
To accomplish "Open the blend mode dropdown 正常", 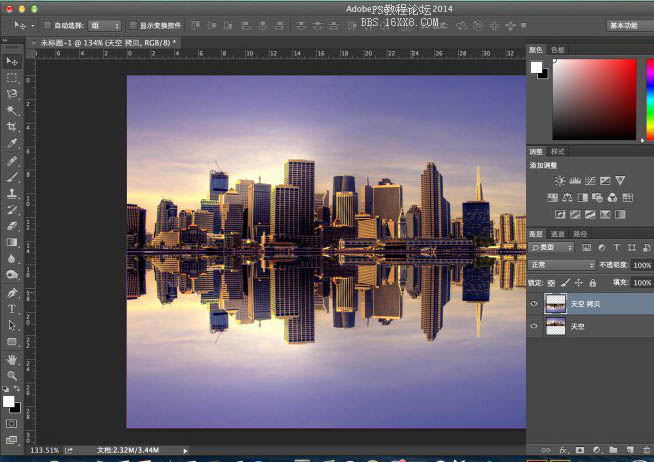I will coord(562,265).
